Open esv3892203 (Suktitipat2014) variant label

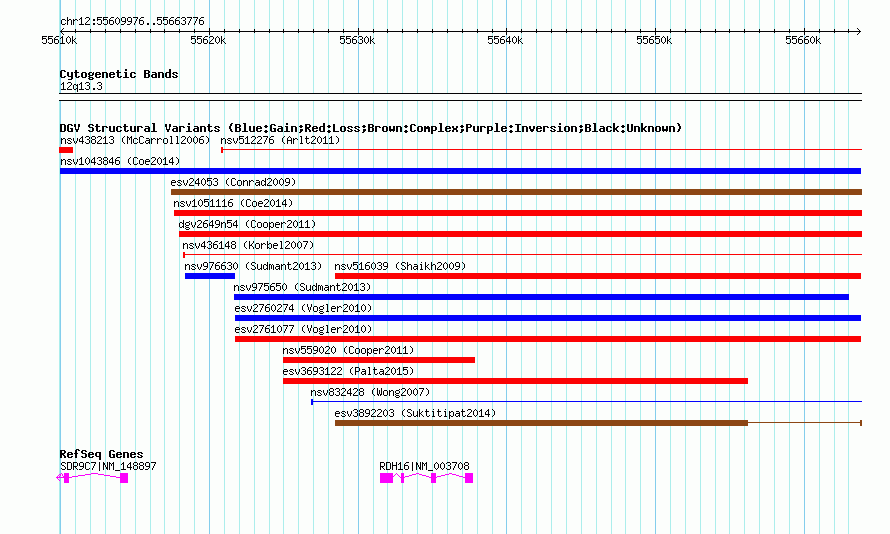tap(415, 413)
